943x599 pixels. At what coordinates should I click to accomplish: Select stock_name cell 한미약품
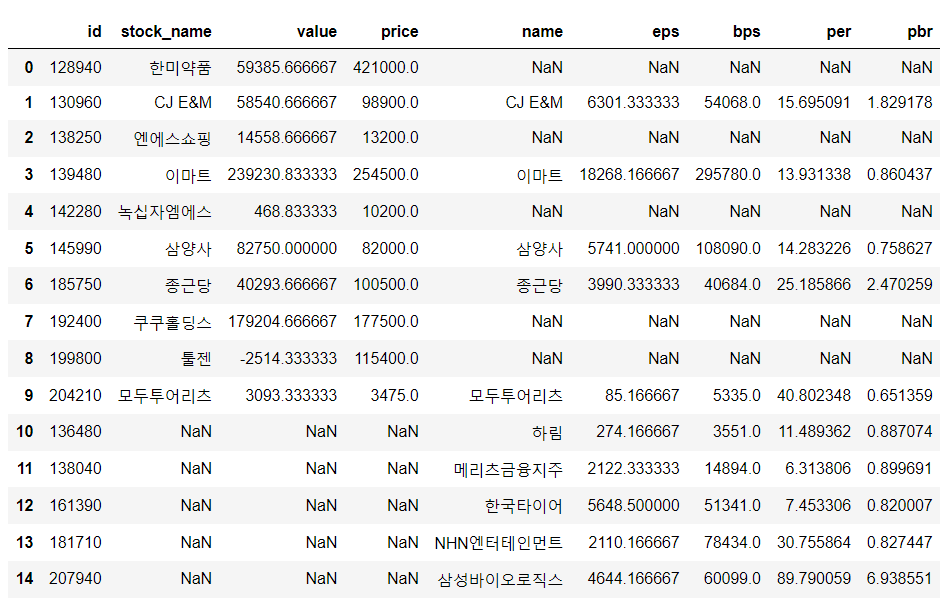[180, 67]
